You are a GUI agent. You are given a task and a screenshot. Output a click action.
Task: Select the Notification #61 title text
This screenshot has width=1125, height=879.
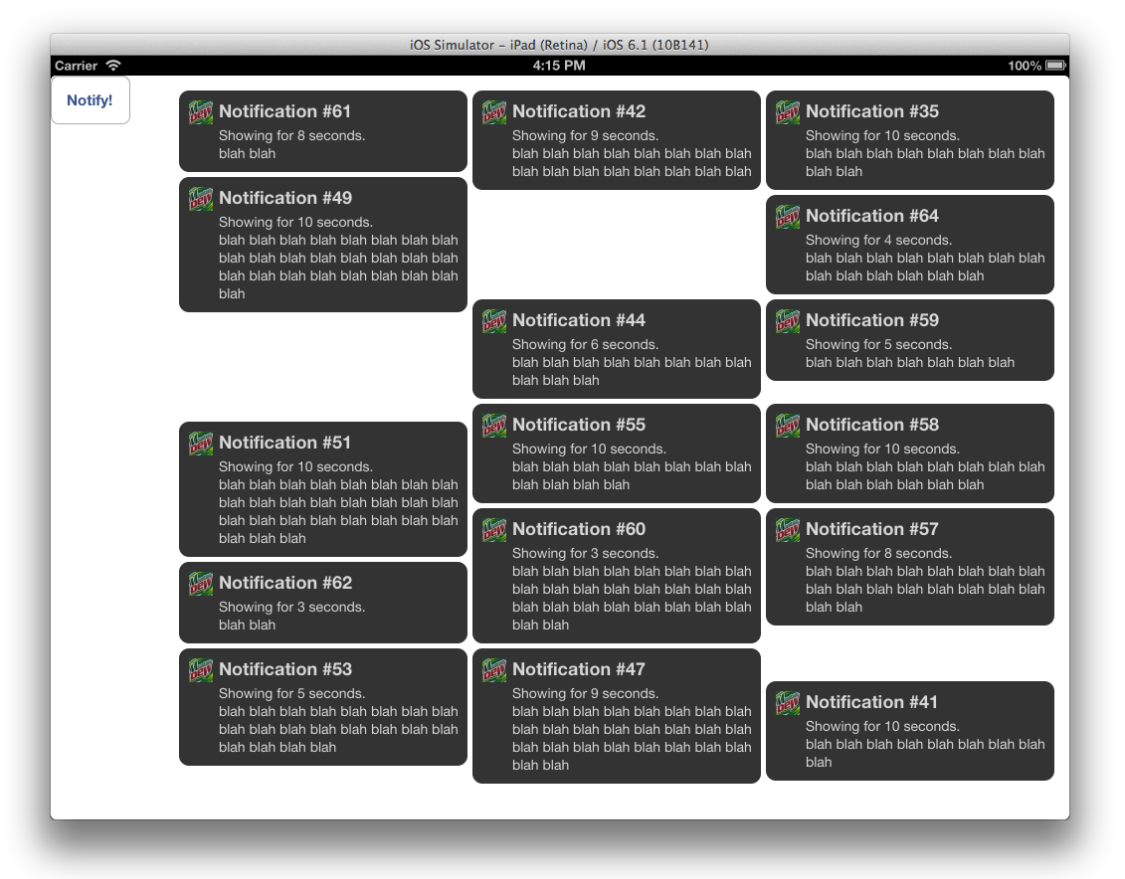[x=285, y=111]
